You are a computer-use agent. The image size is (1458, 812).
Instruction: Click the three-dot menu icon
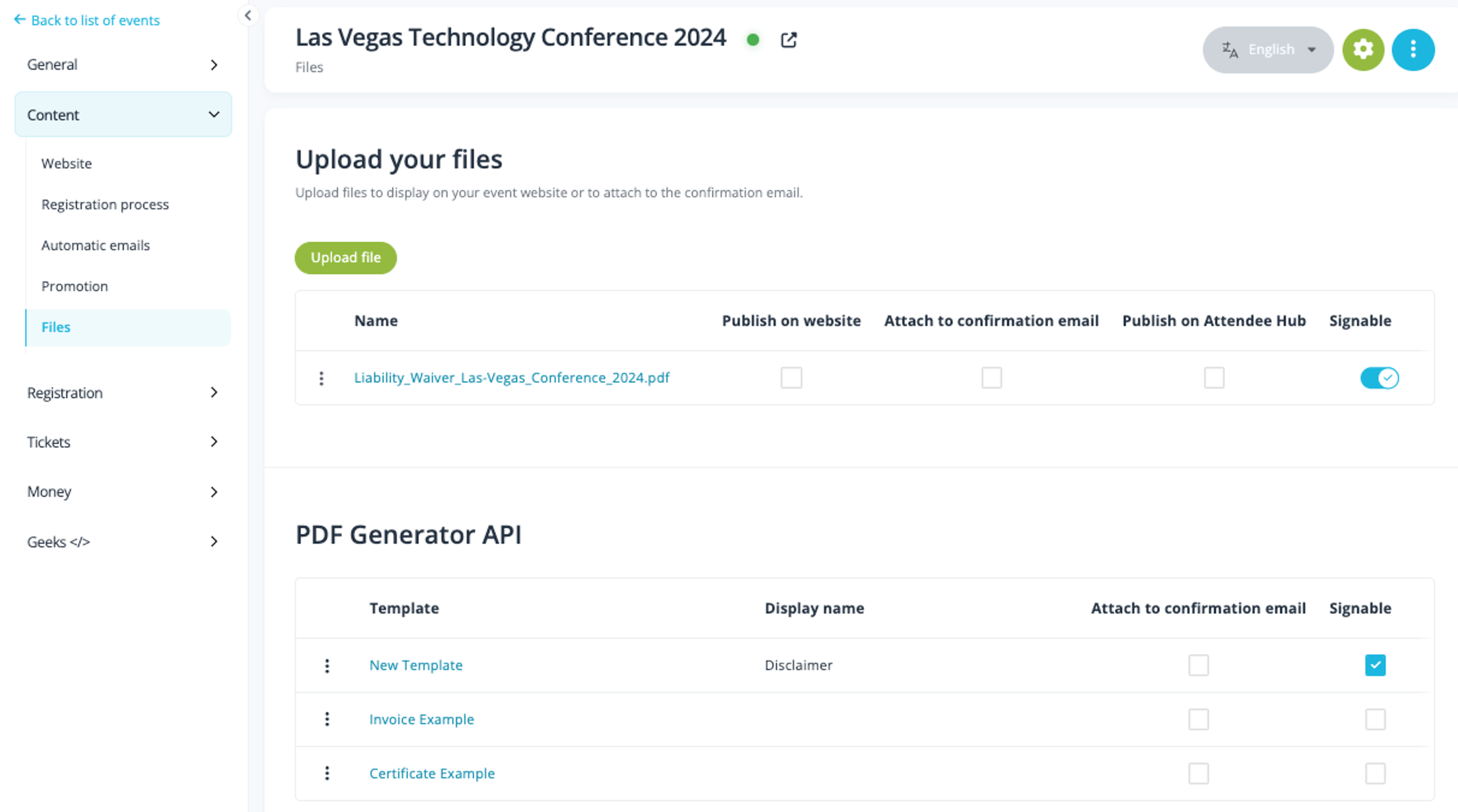point(1411,49)
